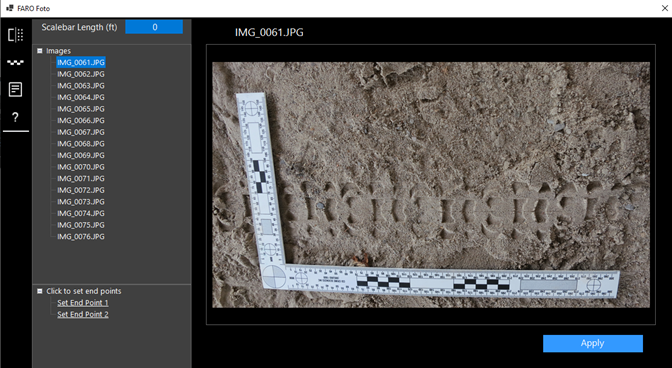Choose IMG_0068.JPG from the list
This screenshot has width=672, height=368.
click(x=81, y=144)
